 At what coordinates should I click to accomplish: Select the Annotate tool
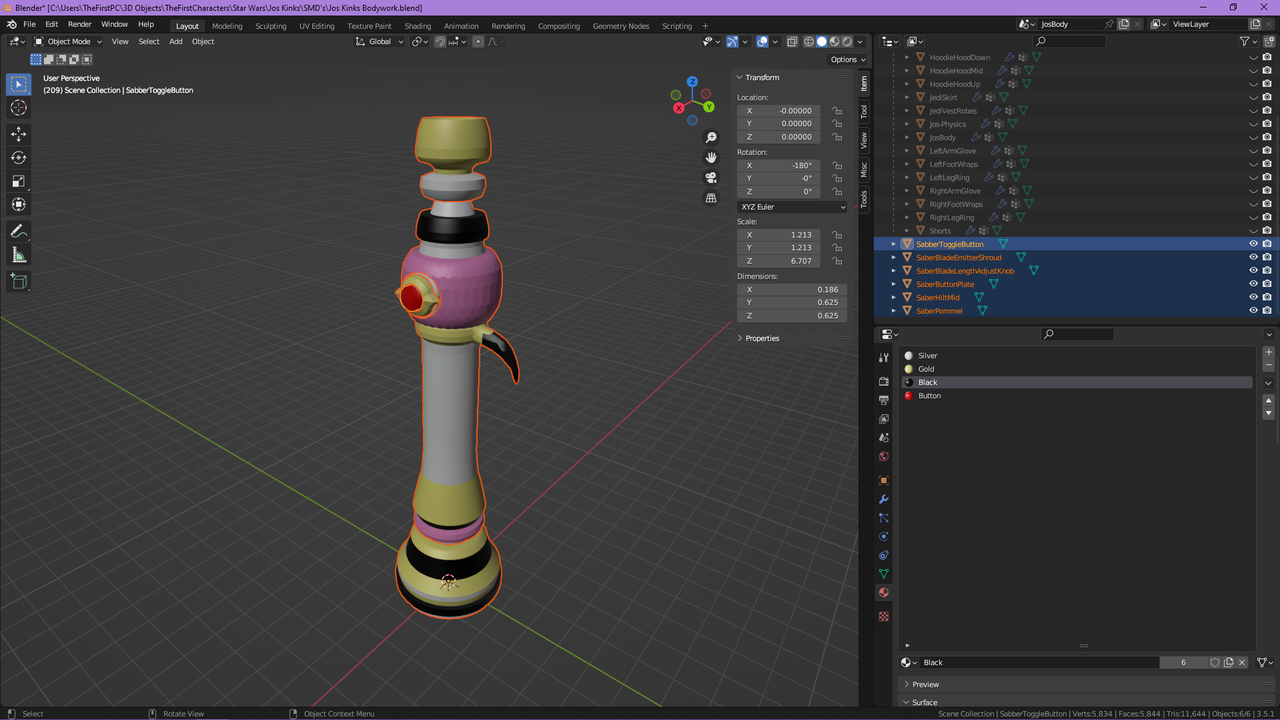pyautogui.click(x=19, y=231)
